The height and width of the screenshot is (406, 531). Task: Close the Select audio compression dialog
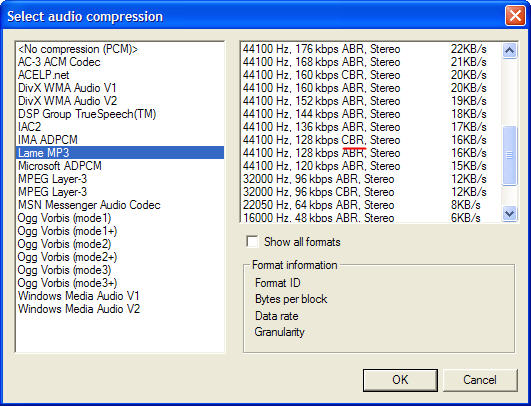[515, 16]
